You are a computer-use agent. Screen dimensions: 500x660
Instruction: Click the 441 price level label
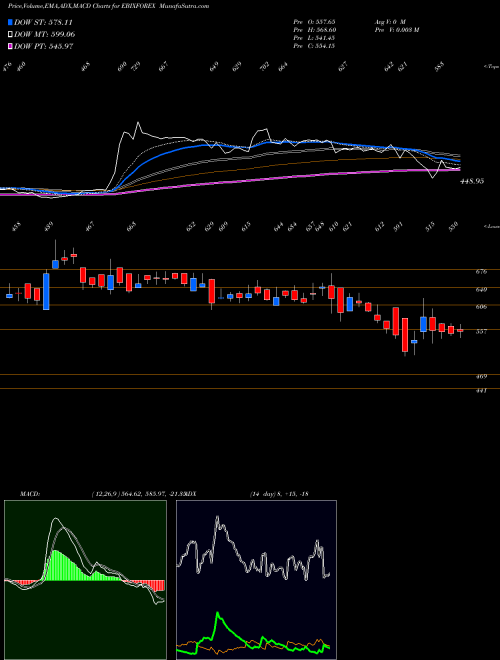(x=481, y=391)
